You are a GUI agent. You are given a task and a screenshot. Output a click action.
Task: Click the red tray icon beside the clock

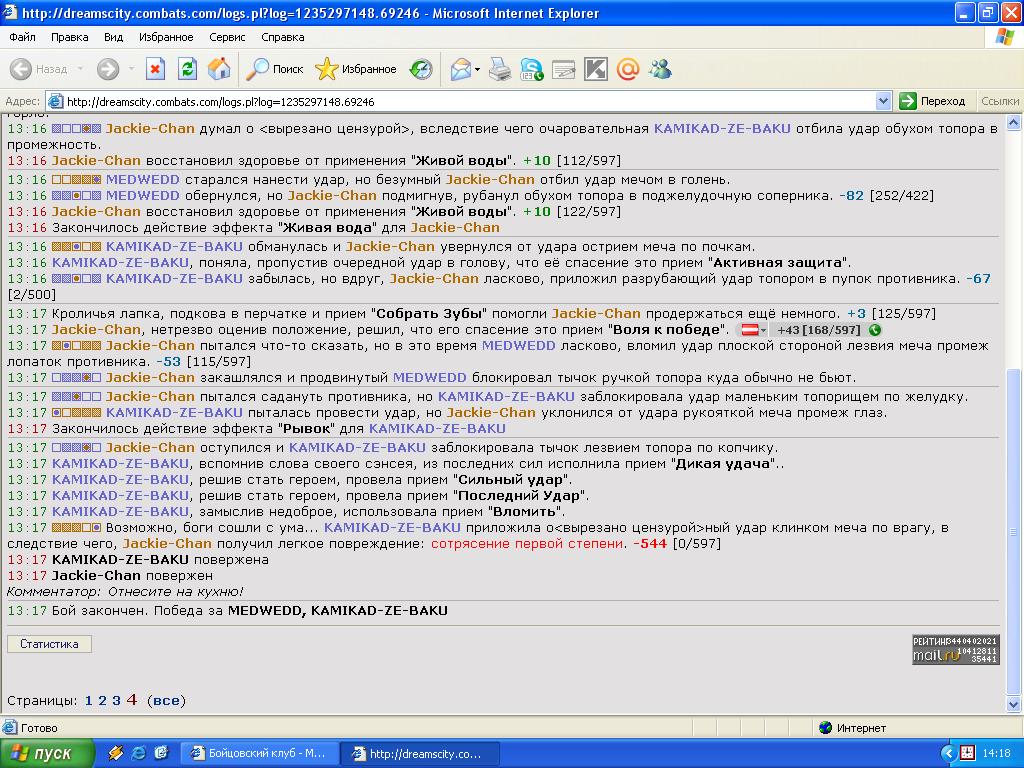(x=968, y=753)
